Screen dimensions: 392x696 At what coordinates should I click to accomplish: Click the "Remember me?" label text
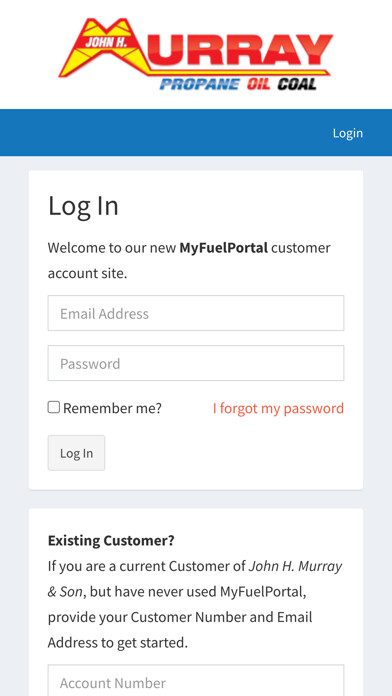pos(112,408)
